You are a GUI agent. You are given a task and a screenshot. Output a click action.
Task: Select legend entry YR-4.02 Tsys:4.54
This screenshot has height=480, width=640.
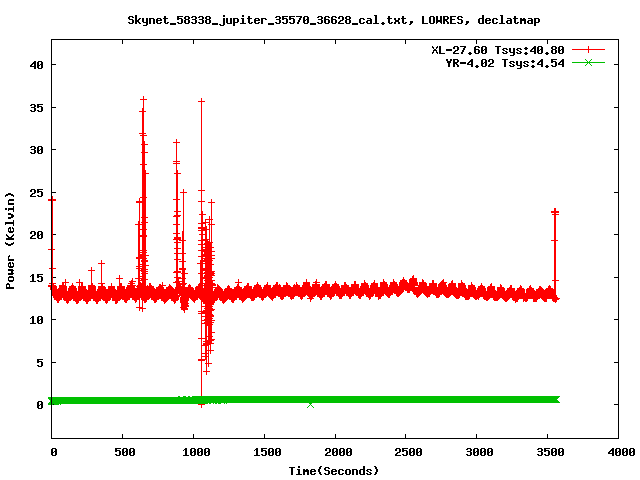pyautogui.click(x=504, y=63)
